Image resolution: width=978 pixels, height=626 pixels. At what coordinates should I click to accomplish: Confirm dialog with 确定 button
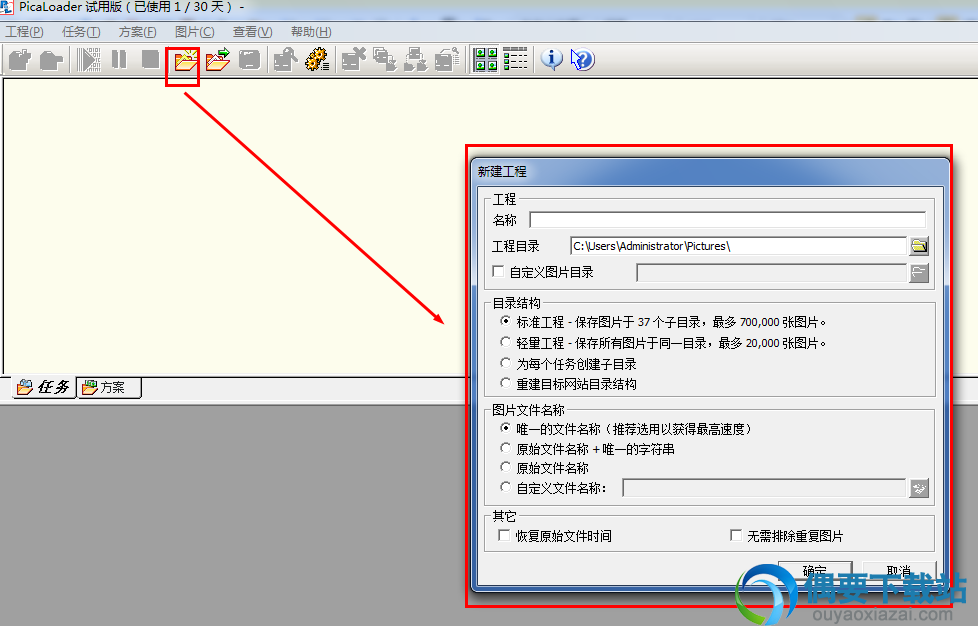(815, 571)
